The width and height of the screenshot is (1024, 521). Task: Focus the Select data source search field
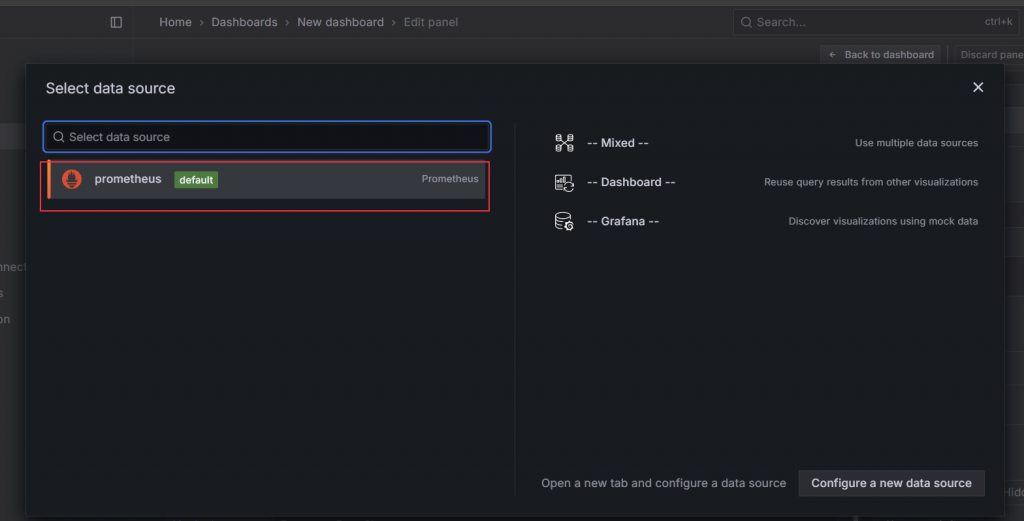point(267,136)
